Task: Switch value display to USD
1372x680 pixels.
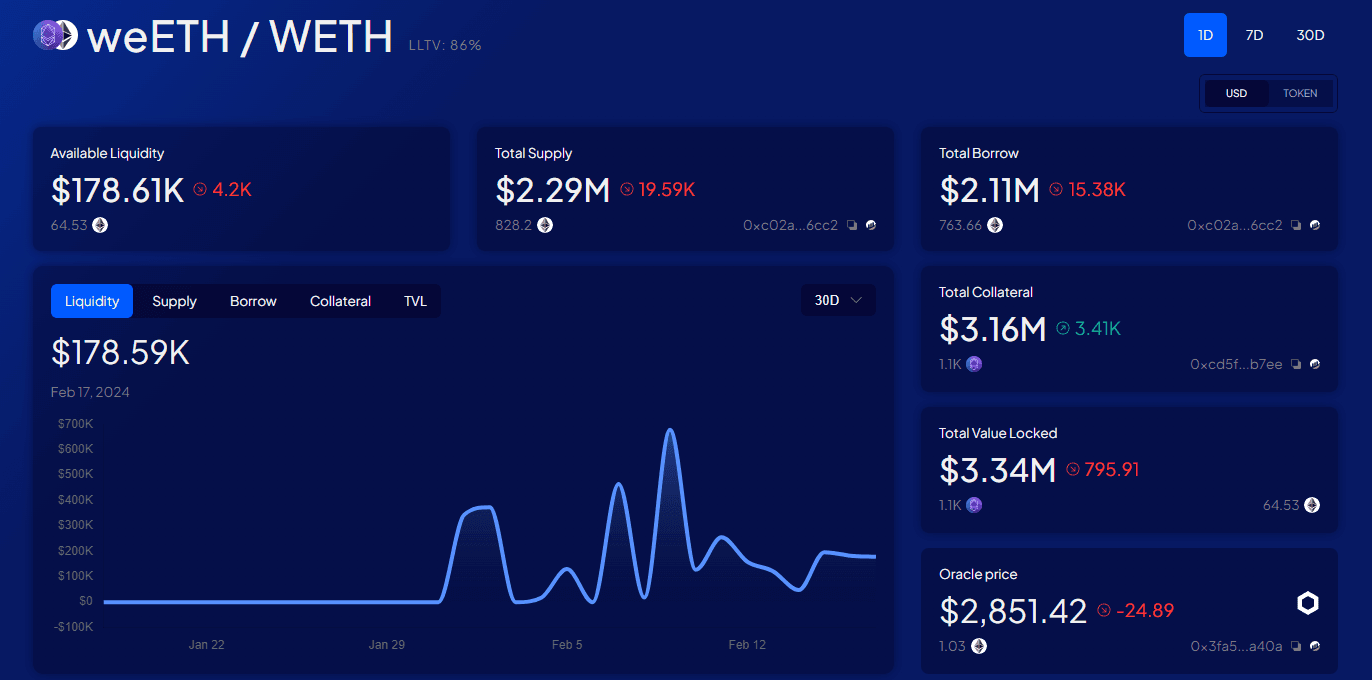Action: (x=1236, y=93)
